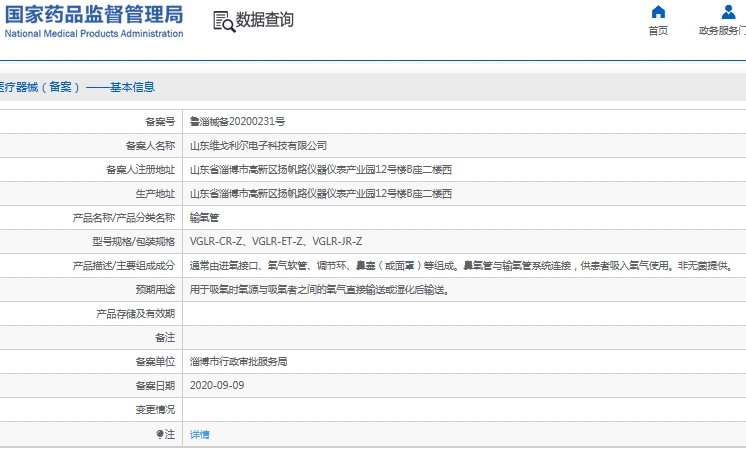Click the 备案号 row label

point(160,122)
